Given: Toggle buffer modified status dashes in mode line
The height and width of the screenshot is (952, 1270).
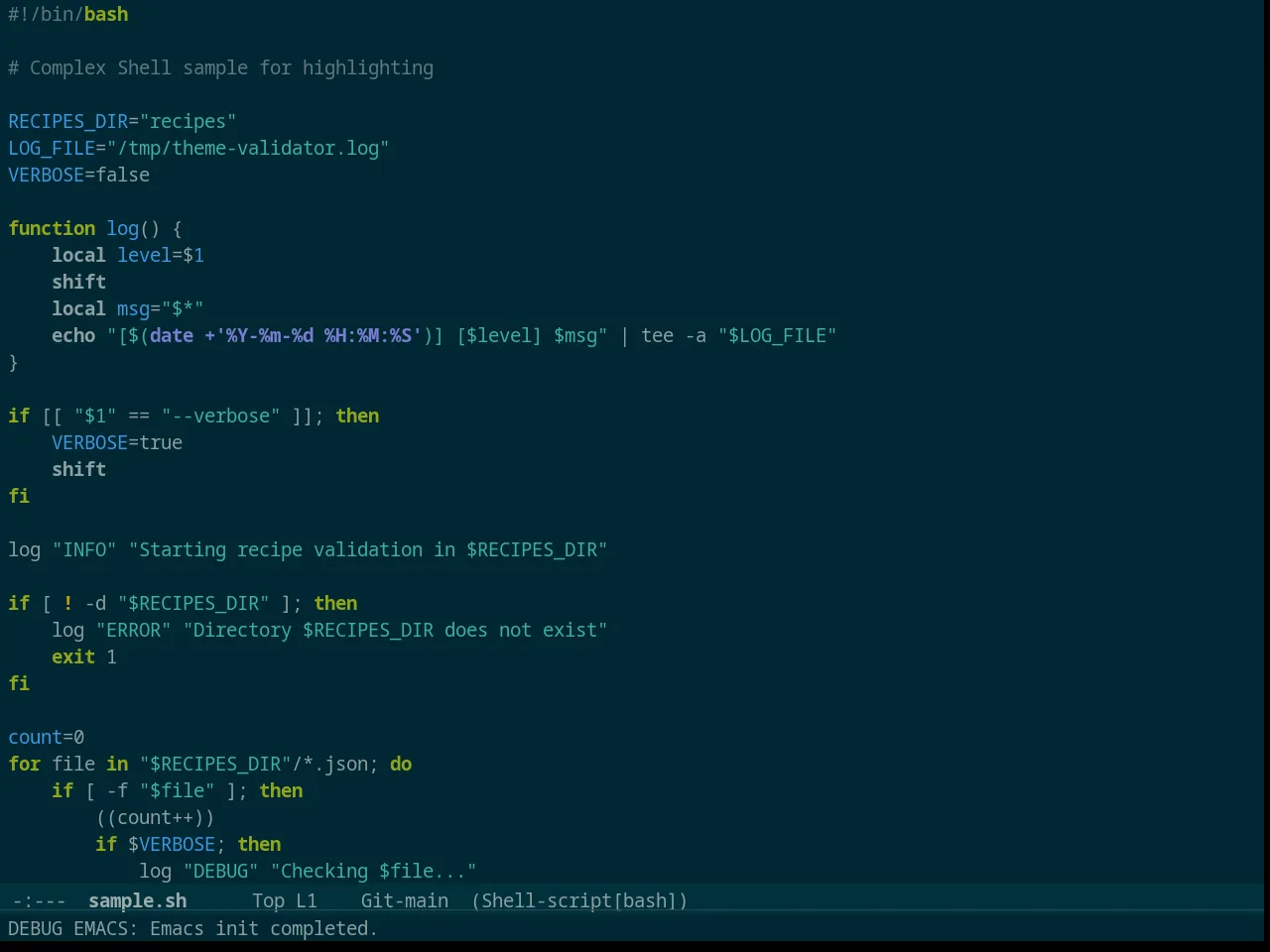Looking at the screenshot, I should [x=39, y=900].
